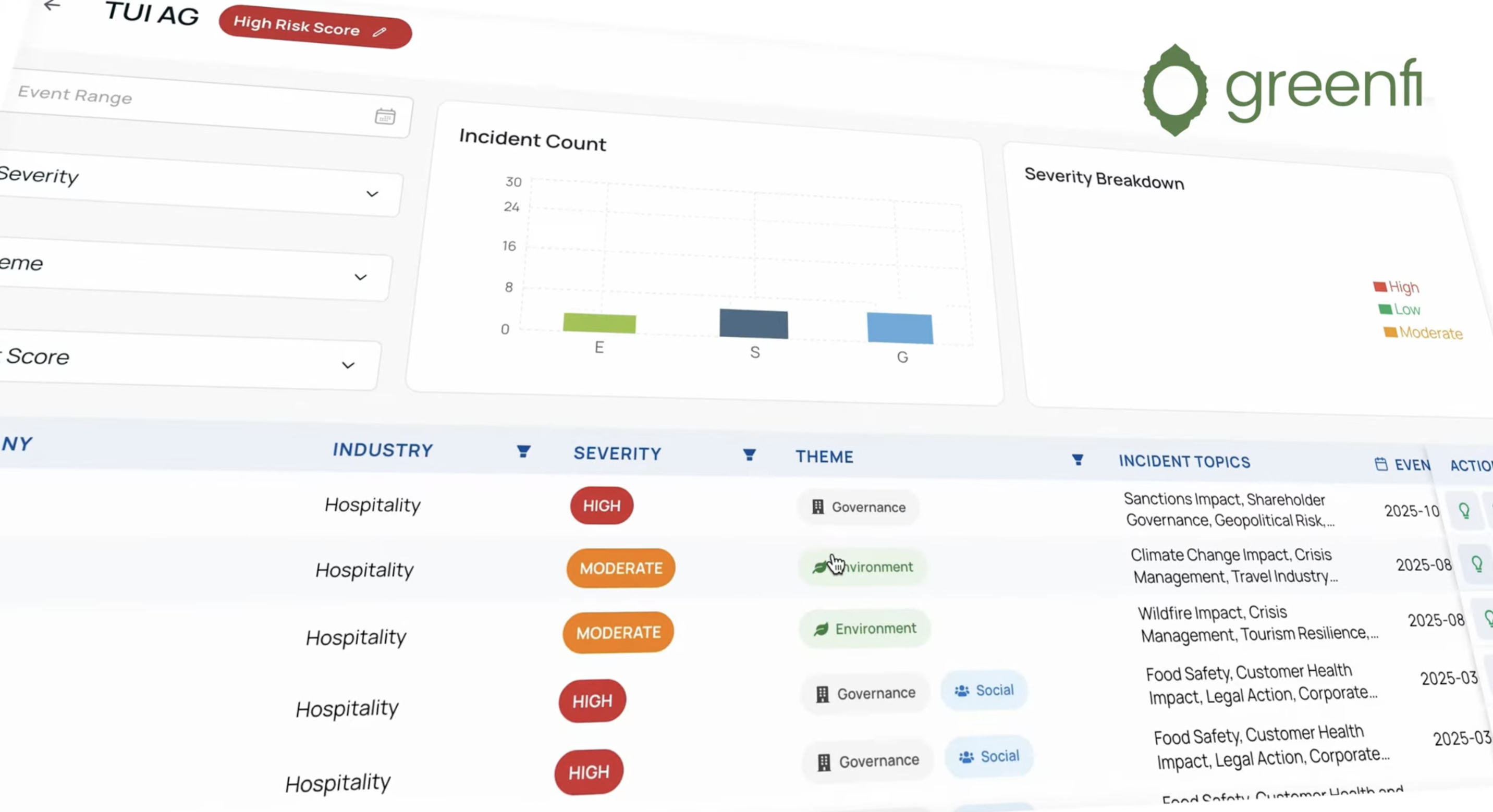Click the dark S bar in Incident Count
Viewport: 1493px width, 812px height.
pos(753,324)
